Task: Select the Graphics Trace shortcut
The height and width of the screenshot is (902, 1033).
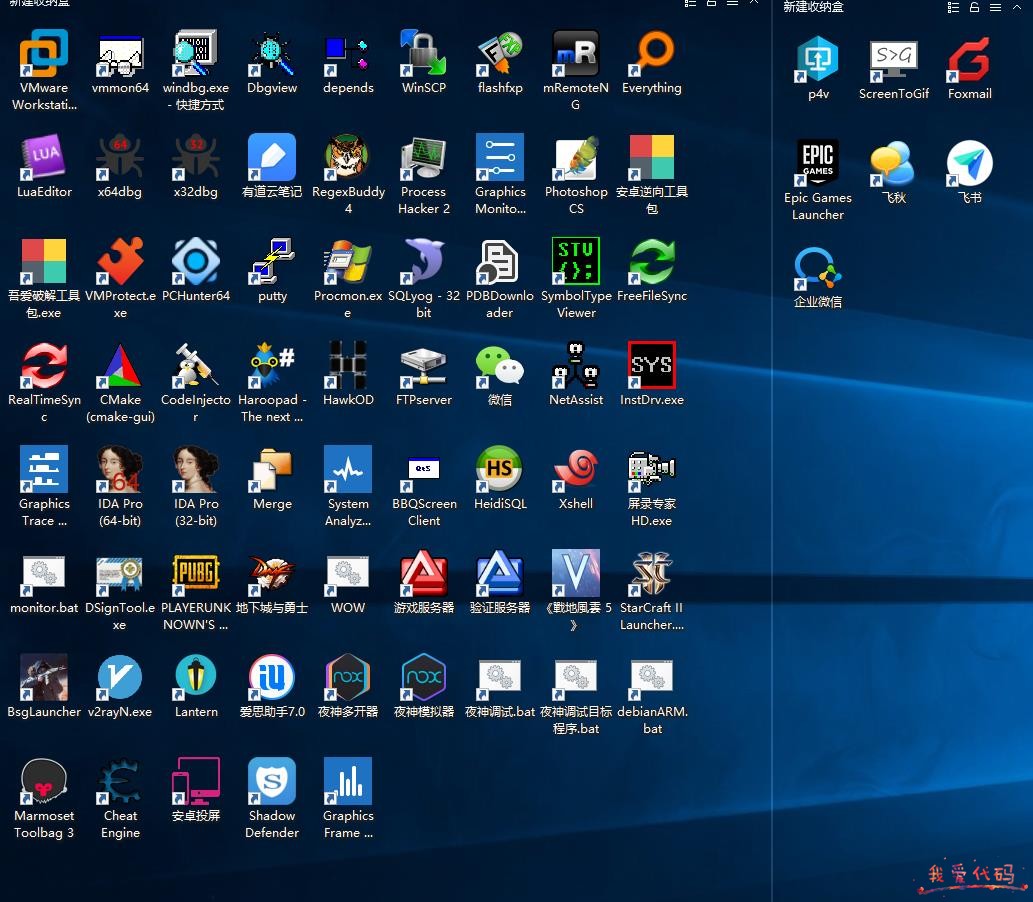Action: click(44, 469)
